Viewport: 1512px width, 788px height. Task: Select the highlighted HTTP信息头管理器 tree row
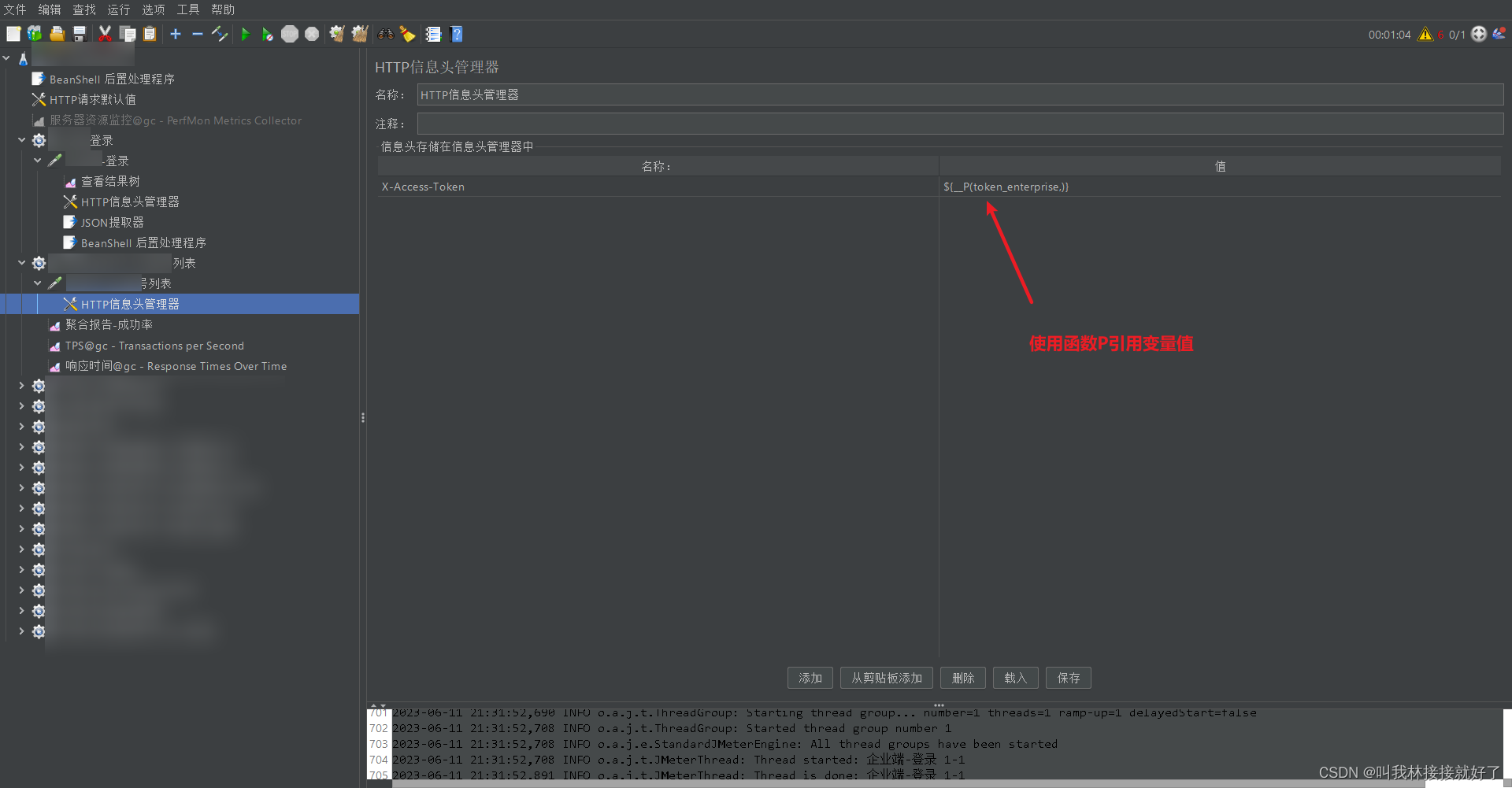click(x=180, y=304)
